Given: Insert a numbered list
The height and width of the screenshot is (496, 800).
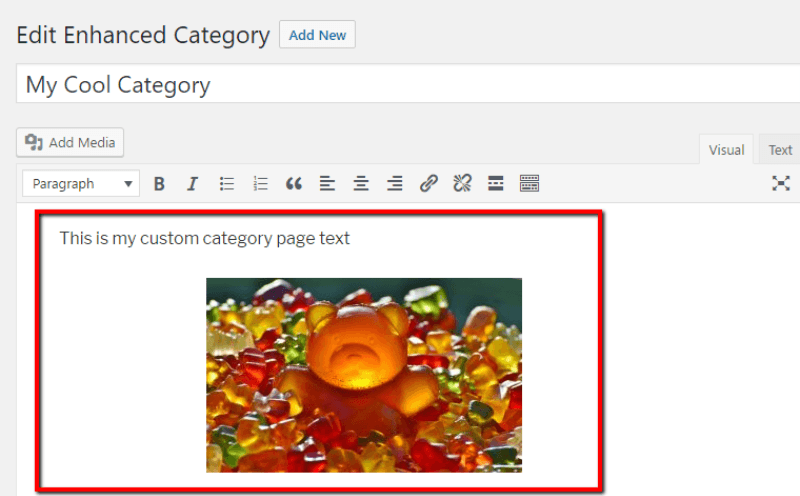Looking at the screenshot, I should pyautogui.click(x=261, y=184).
